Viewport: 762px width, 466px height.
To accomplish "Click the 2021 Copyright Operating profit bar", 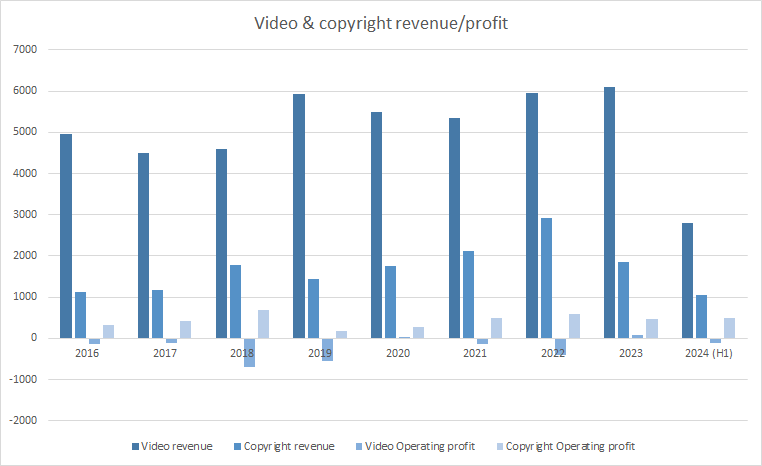I will click(x=496, y=328).
